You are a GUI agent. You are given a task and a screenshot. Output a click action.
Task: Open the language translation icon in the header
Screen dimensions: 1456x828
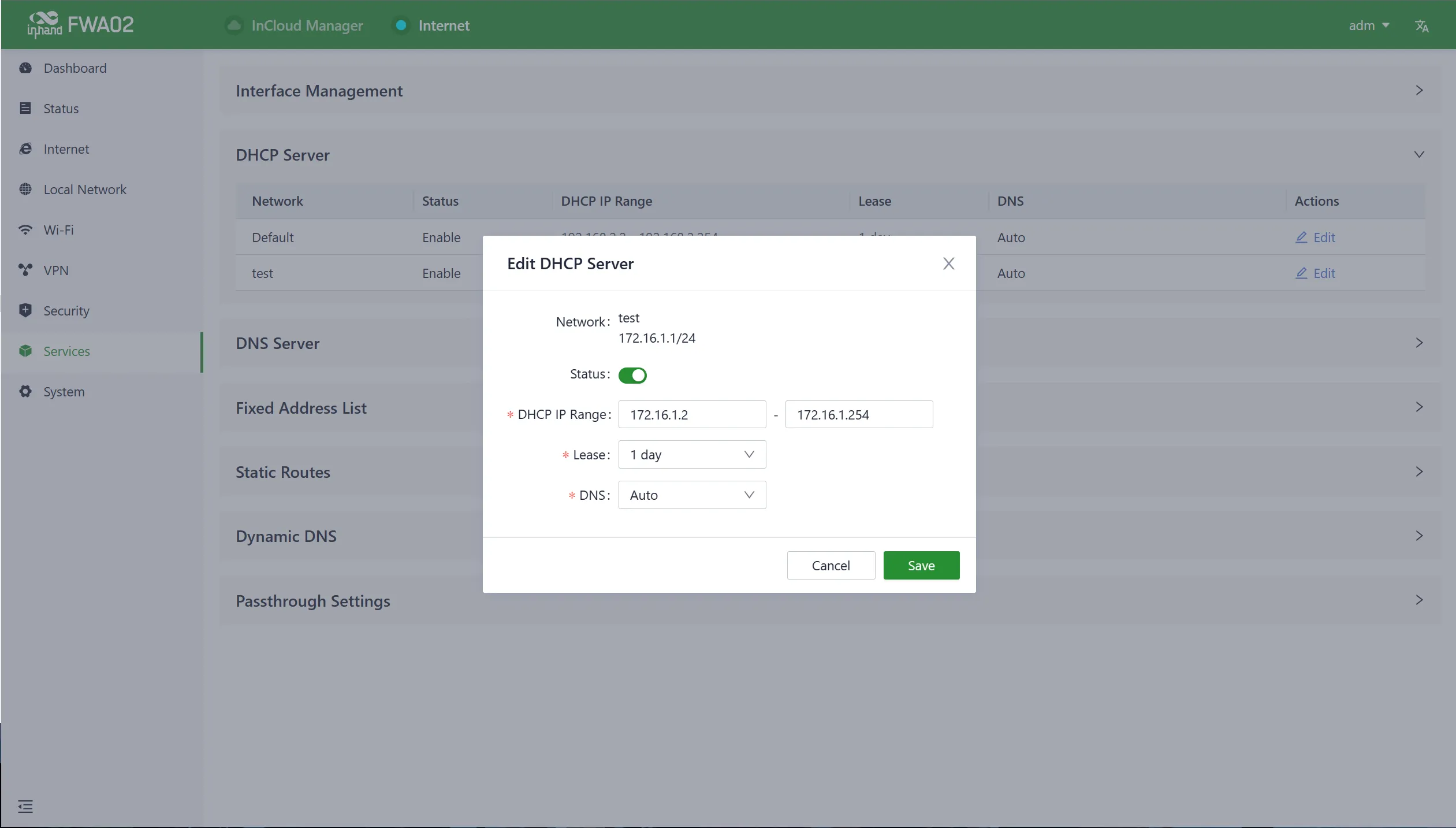(x=1422, y=26)
